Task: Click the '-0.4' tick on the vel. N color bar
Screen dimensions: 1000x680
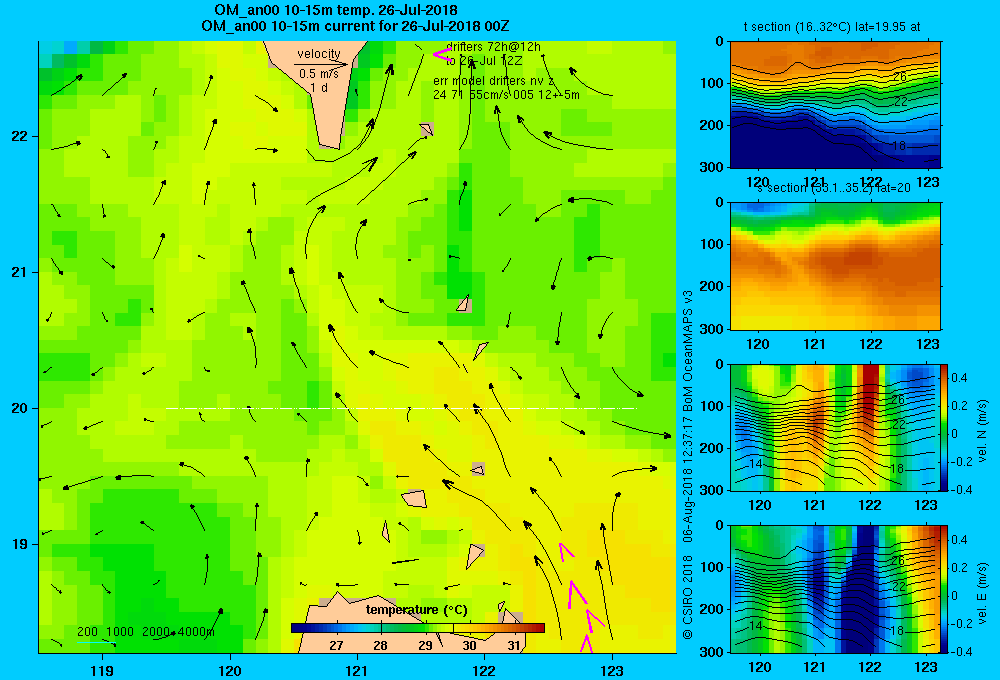Action: [961, 490]
